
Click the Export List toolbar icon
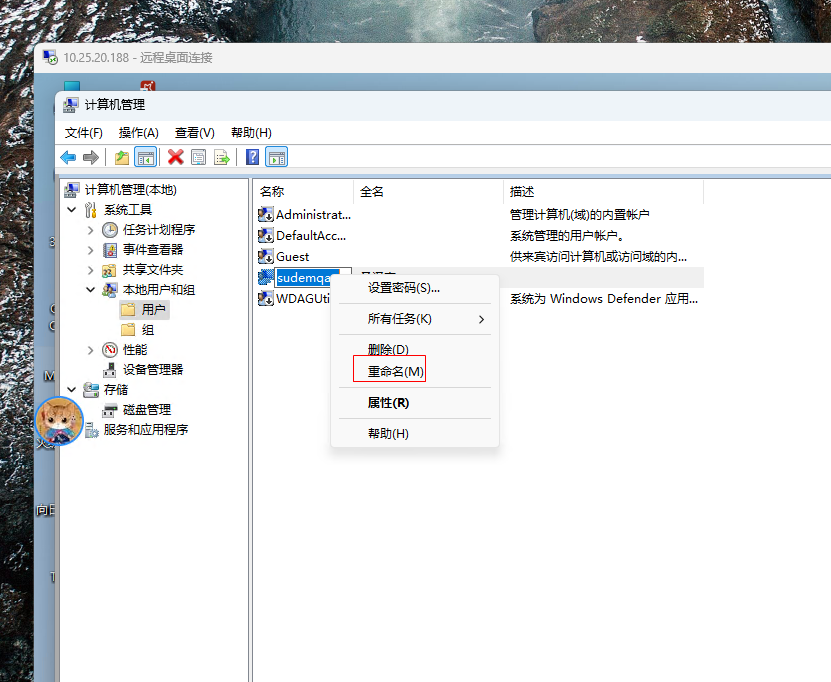click(222, 157)
